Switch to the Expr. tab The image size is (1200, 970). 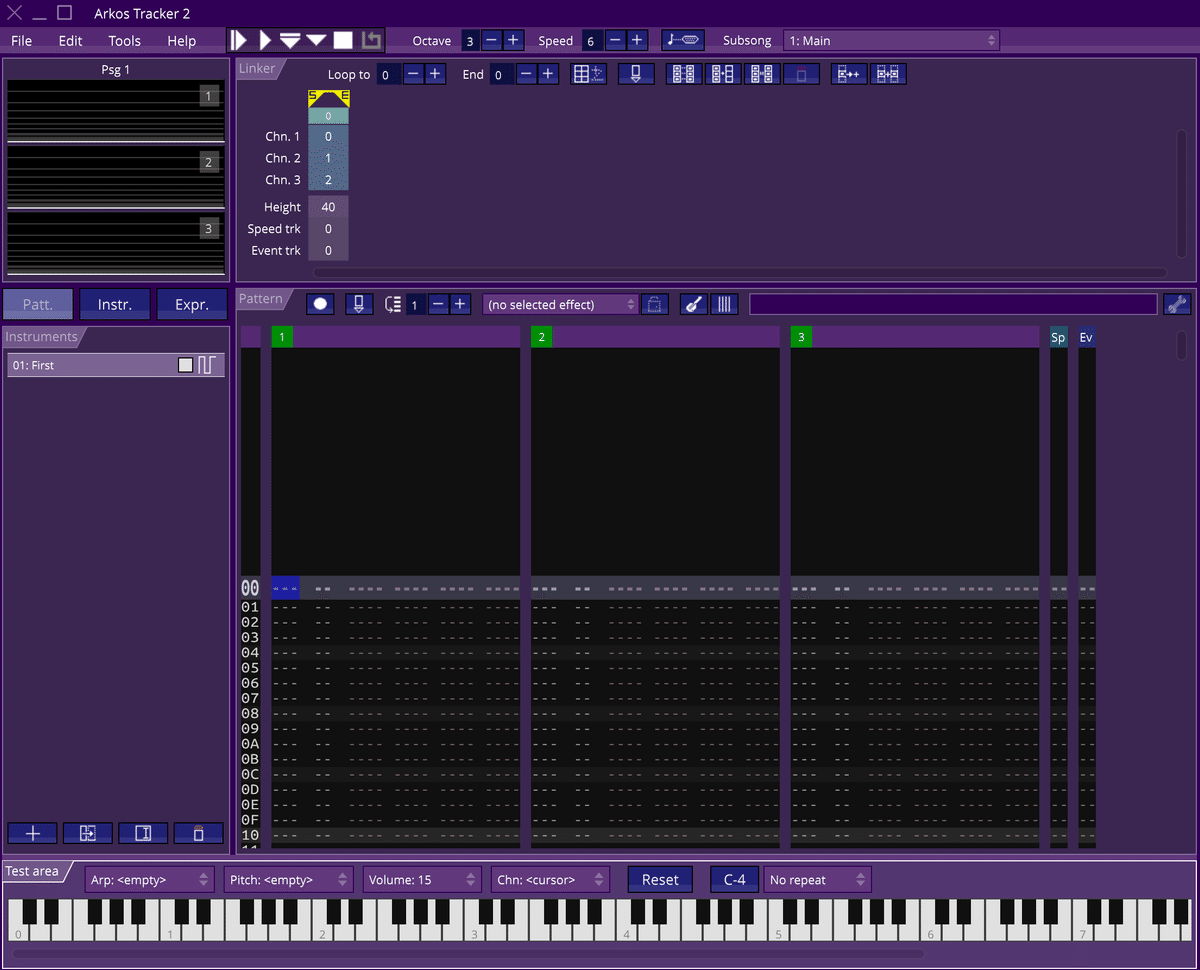click(x=192, y=305)
